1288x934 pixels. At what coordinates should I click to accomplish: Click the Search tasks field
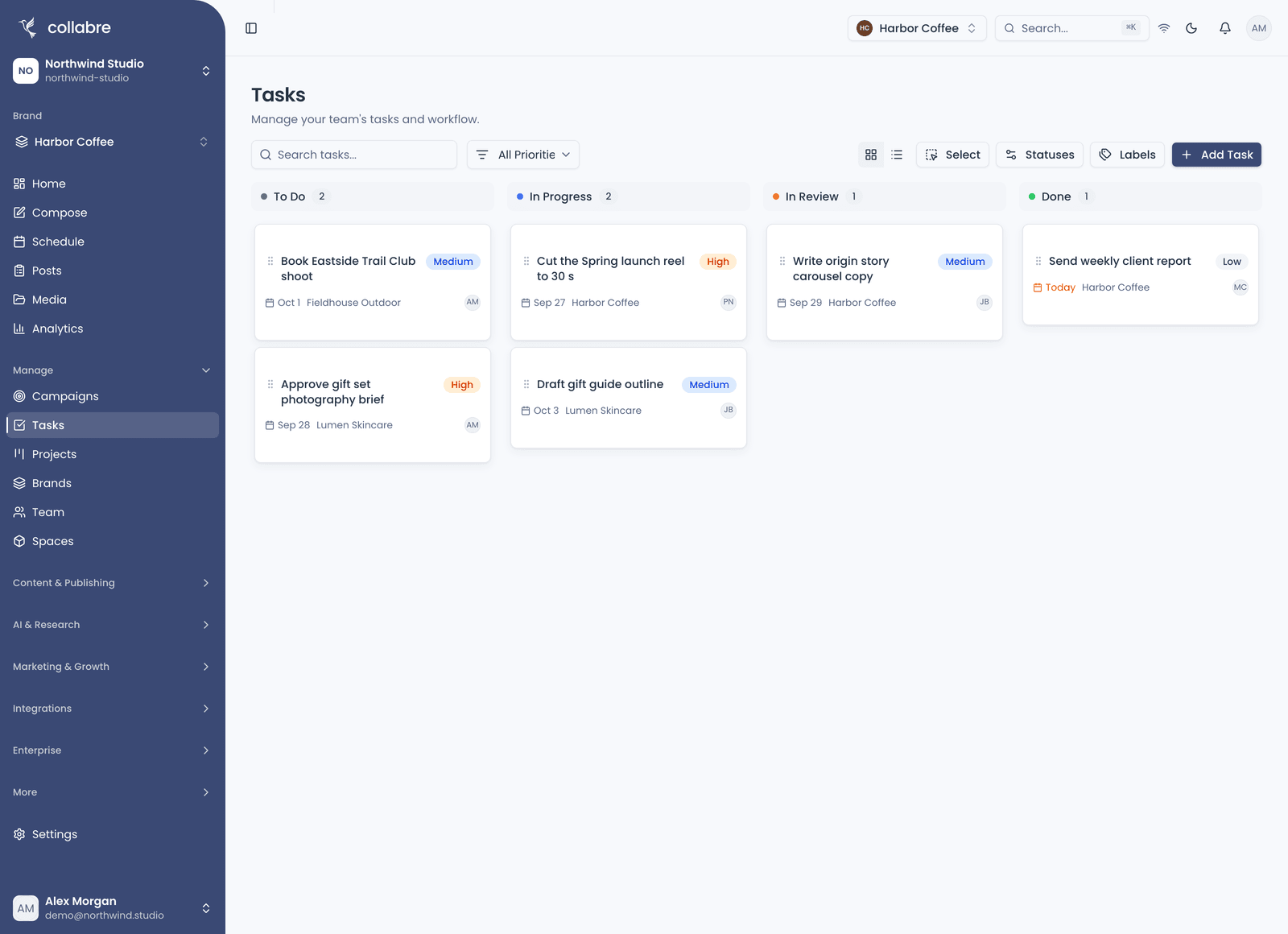[354, 155]
